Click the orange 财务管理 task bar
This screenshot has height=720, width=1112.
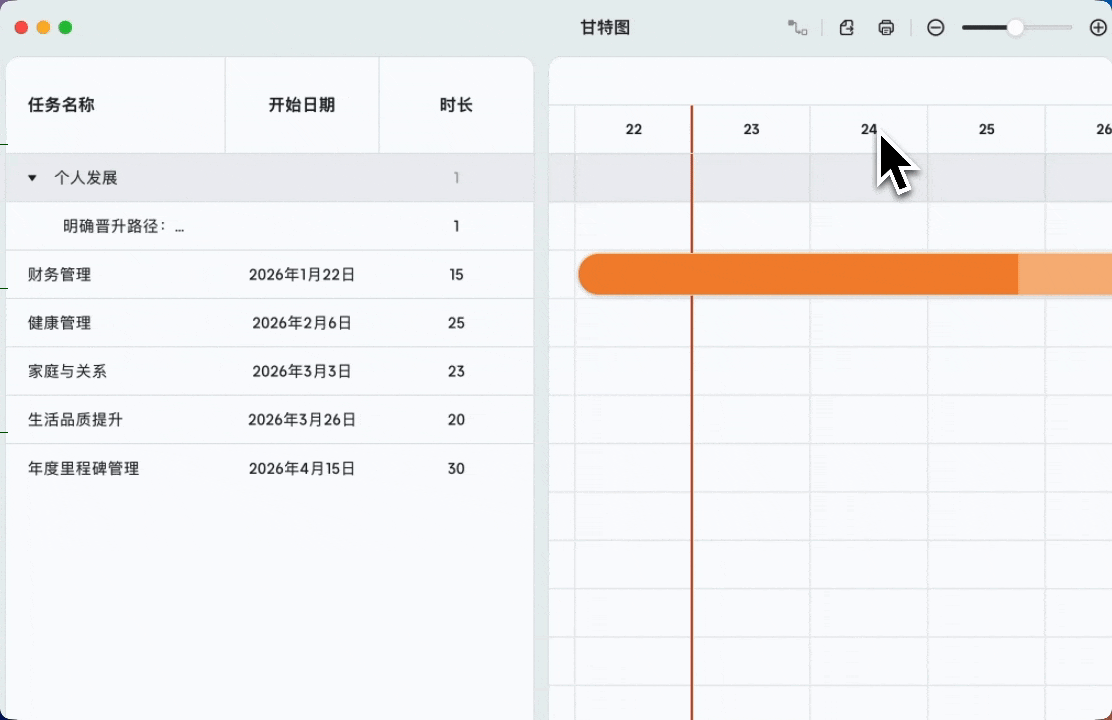(800, 274)
